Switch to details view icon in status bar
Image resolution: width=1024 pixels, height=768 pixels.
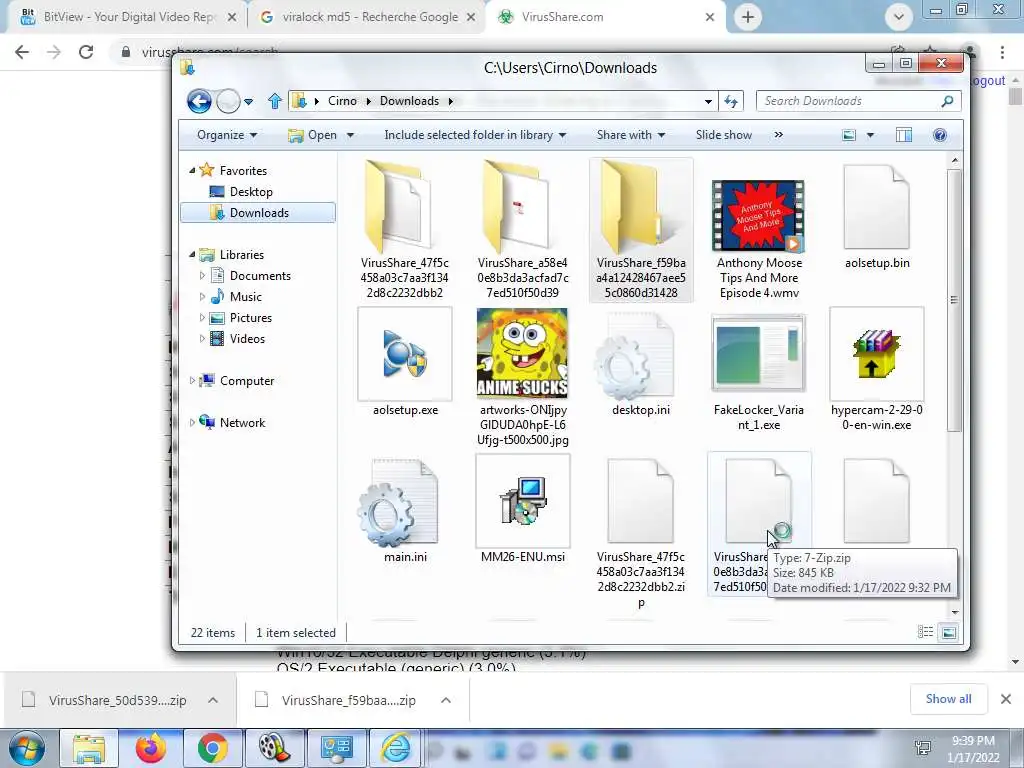click(x=925, y=632)
